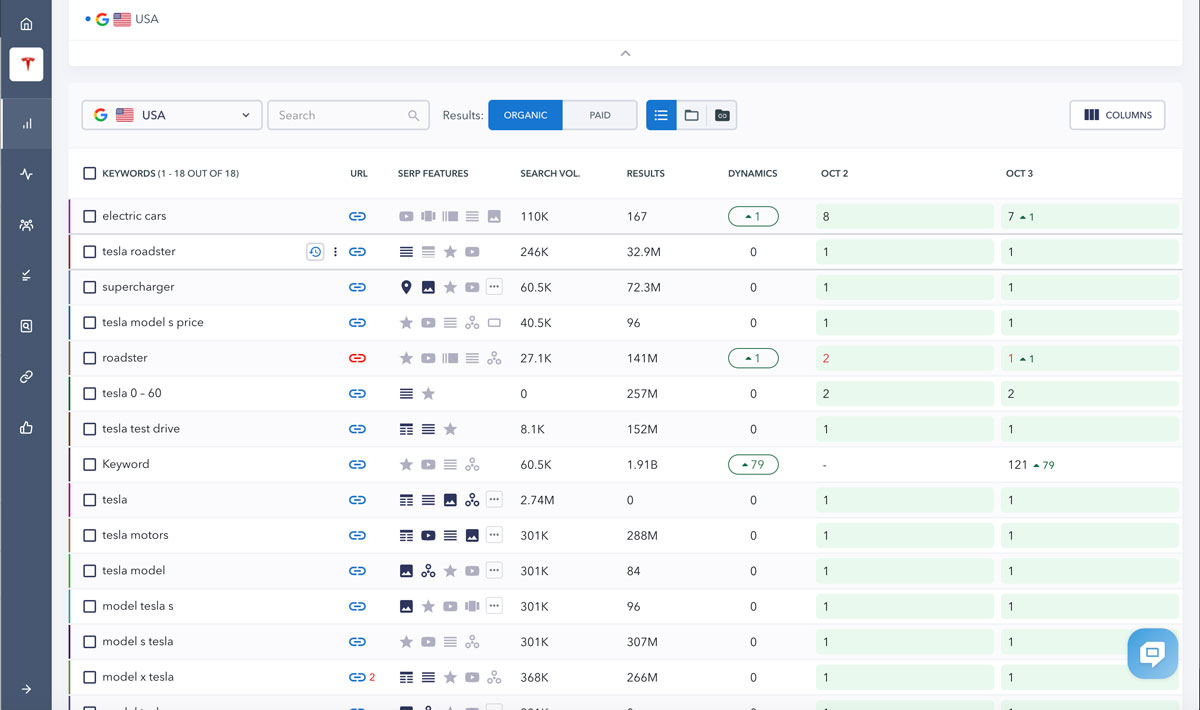Viewport: 1200px width, 710px height.
Task: Show more SERP features for supercharger
Action: click(x=494, y=287)
